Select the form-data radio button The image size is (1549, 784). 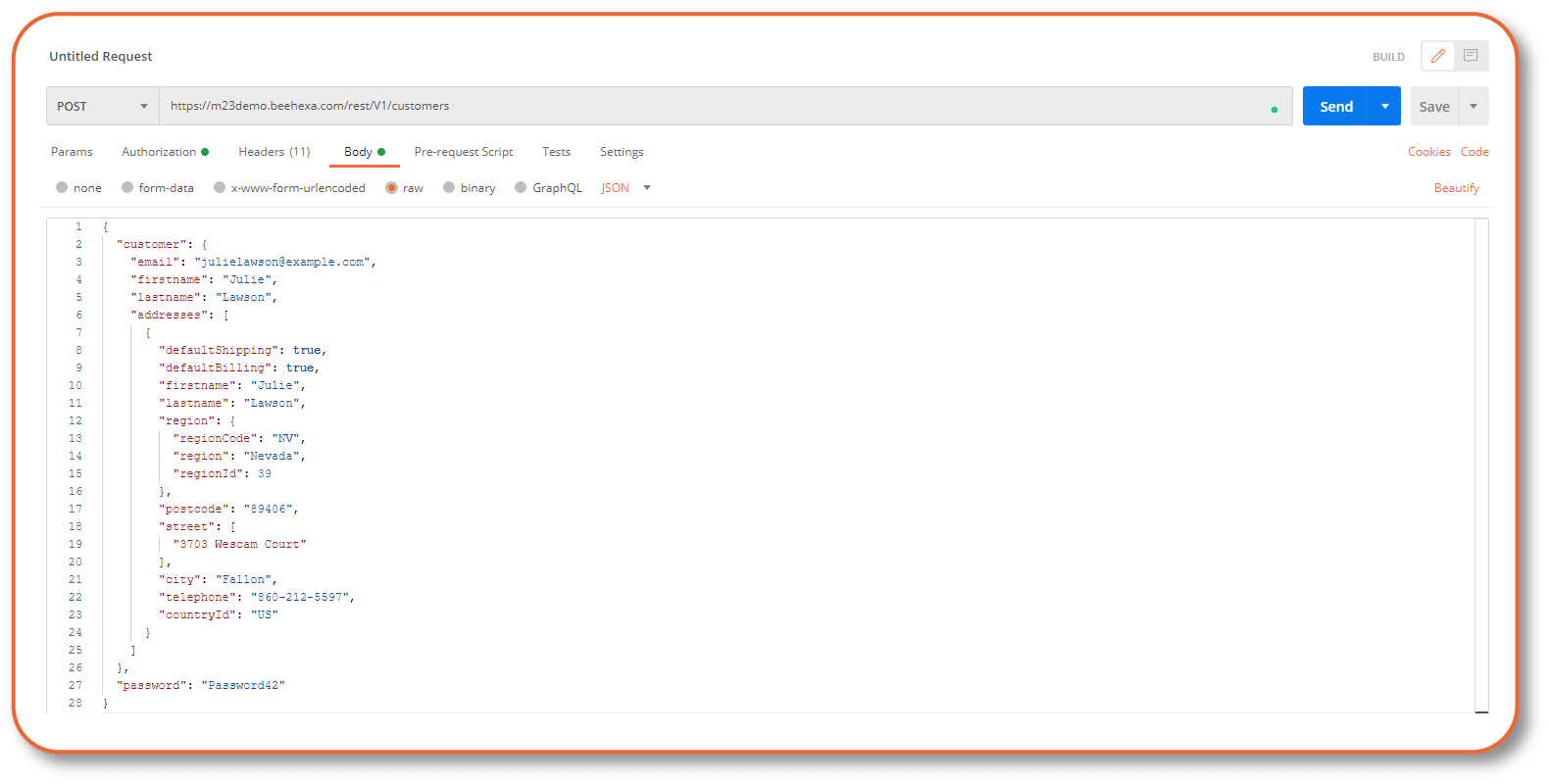coord(127,187)
